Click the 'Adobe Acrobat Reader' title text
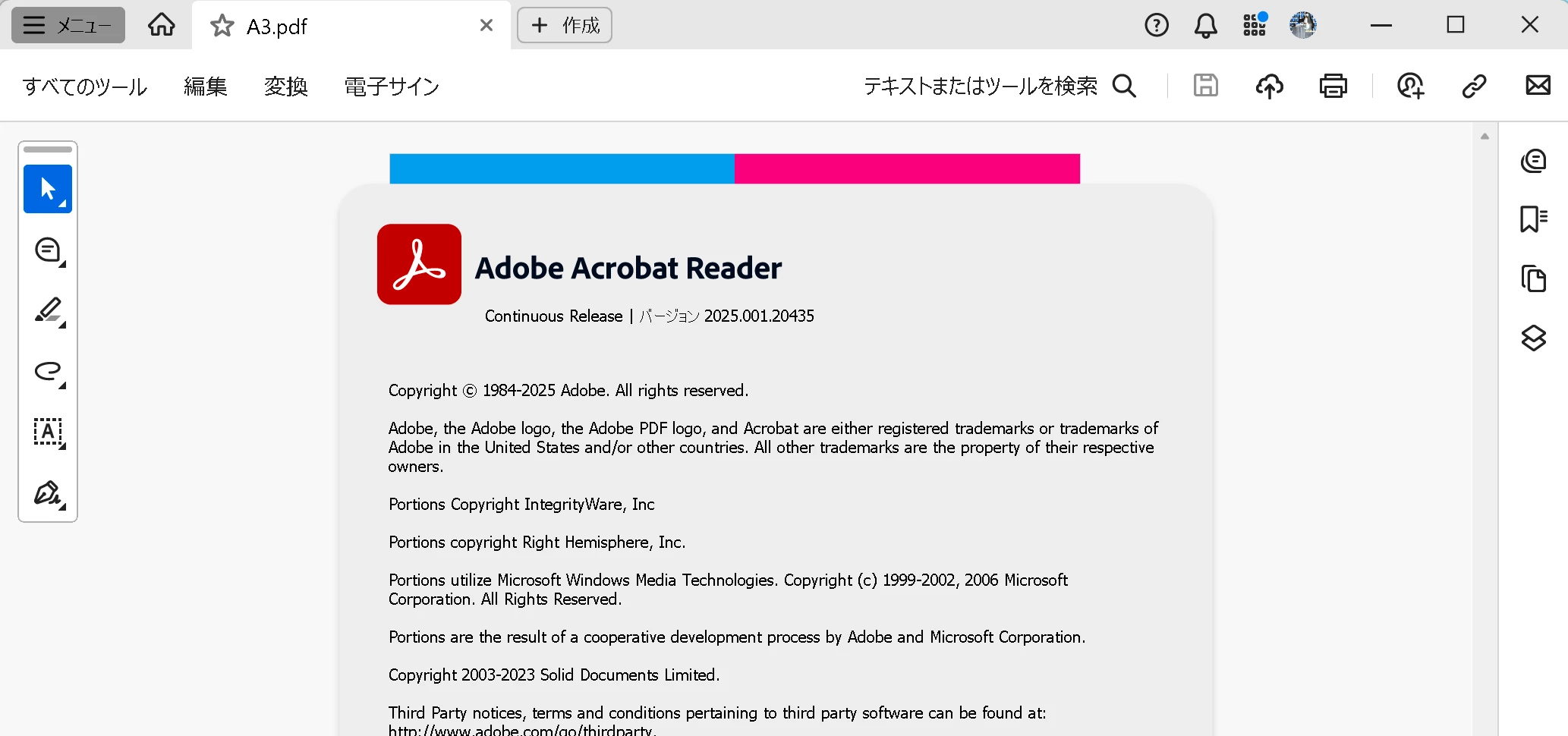Image resolution: width=1568 pixels, height=736 pixels. 628,268
